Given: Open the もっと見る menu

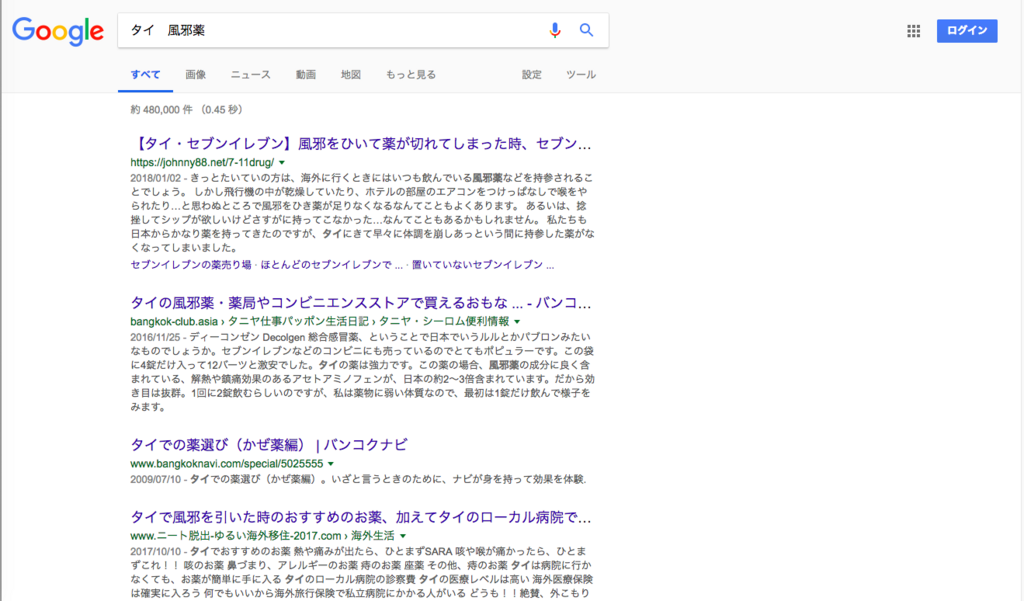Looking at the screenshot, I should (411, 74).
